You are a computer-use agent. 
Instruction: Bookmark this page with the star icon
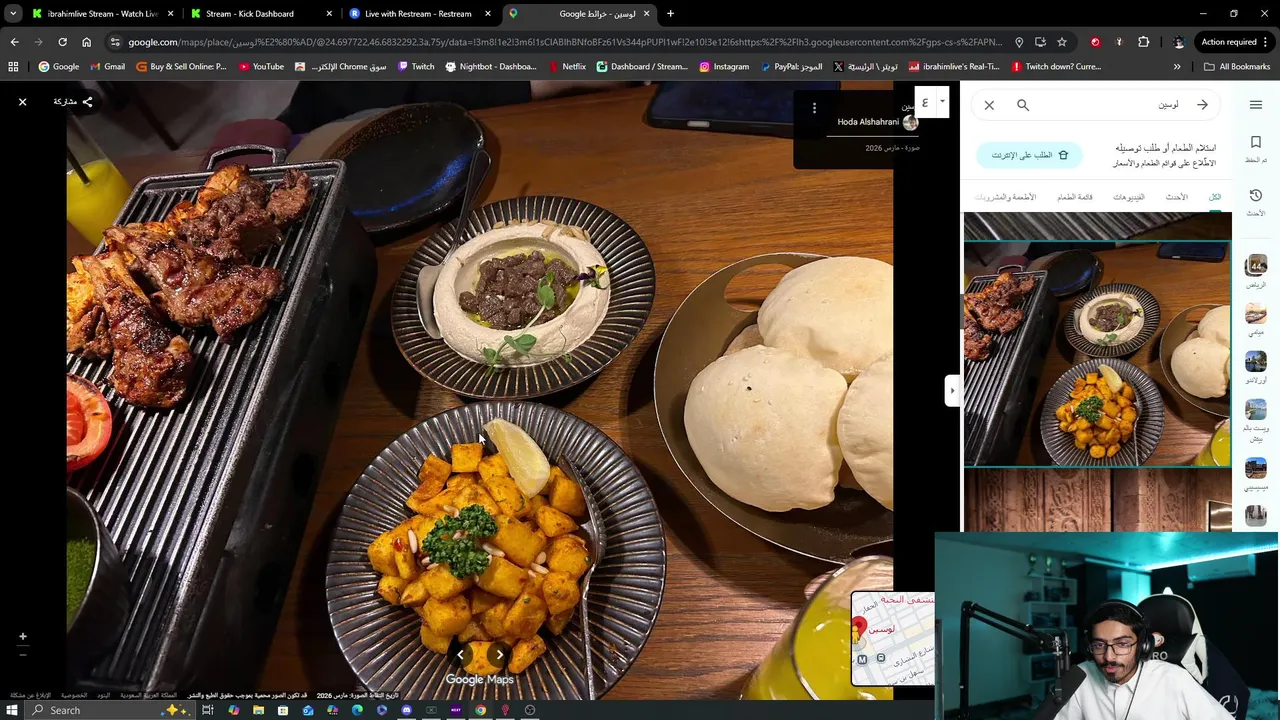pos(1061,42)
